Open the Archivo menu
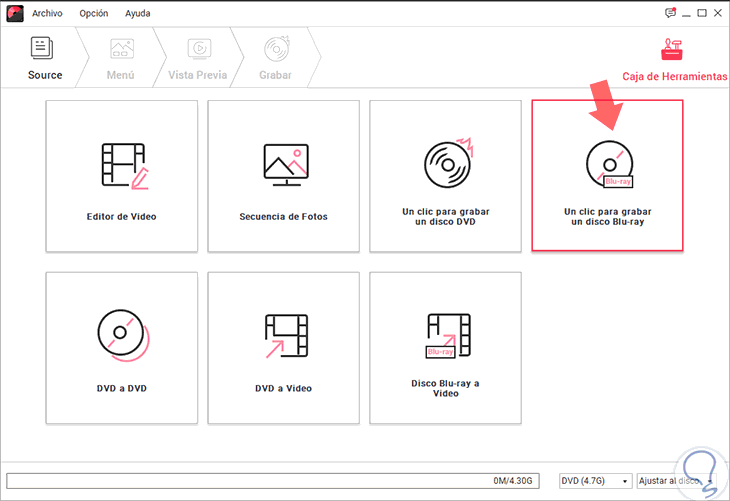This screenshot has width=730, height=501. tap(47, 14)
